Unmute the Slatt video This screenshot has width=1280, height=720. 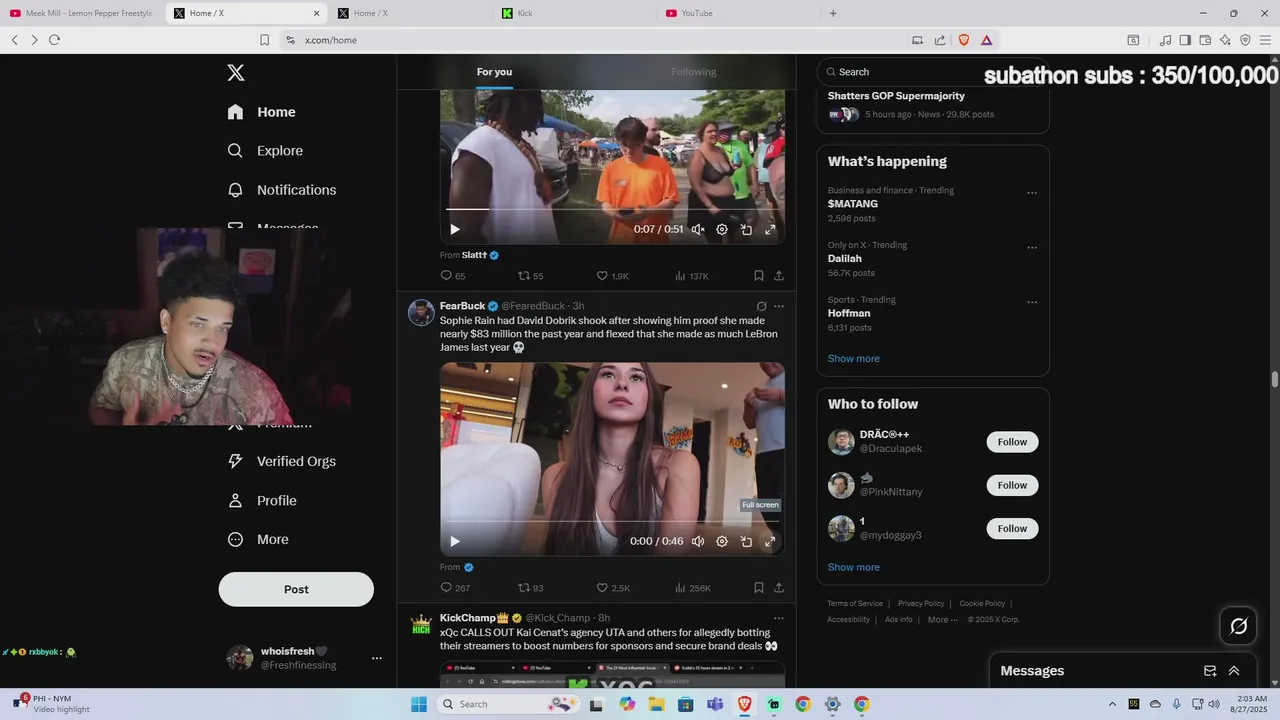(x=698, y=229)
